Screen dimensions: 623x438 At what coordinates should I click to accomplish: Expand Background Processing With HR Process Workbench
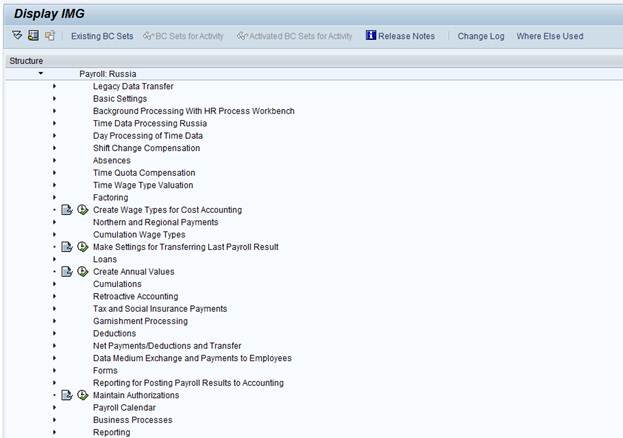point(54,111)
